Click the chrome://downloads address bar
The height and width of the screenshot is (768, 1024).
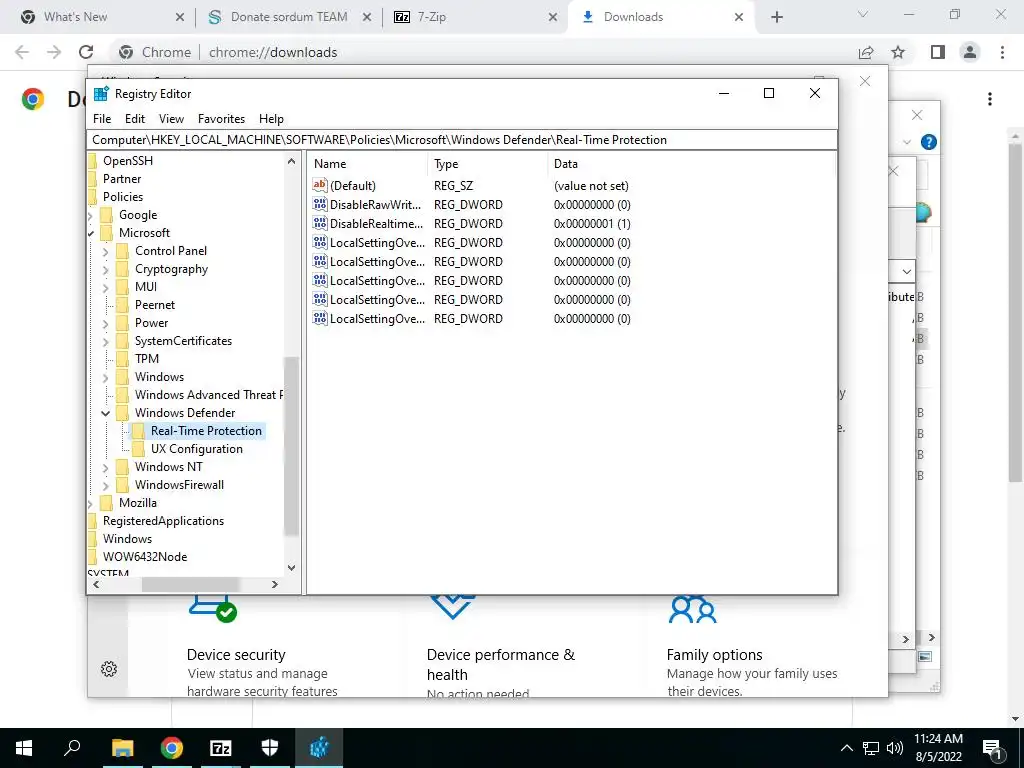[481, 52]
